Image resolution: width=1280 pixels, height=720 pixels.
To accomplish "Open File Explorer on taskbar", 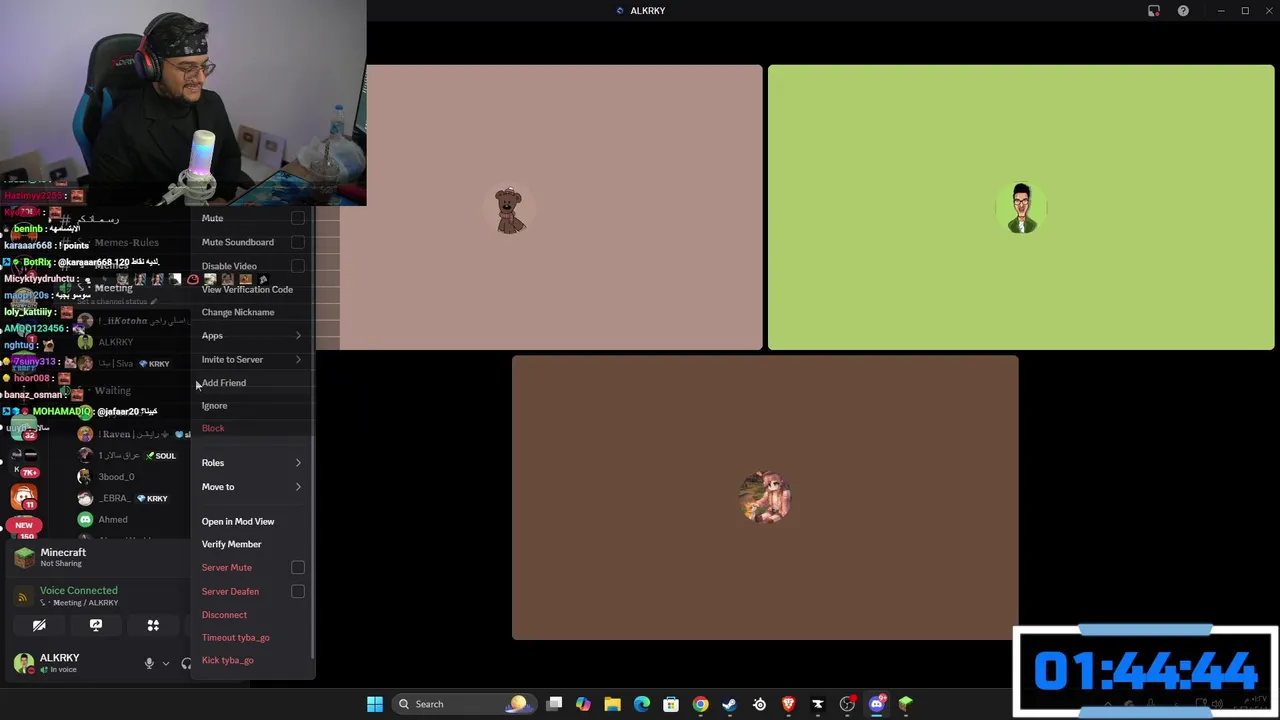I will tap(612, 704).
